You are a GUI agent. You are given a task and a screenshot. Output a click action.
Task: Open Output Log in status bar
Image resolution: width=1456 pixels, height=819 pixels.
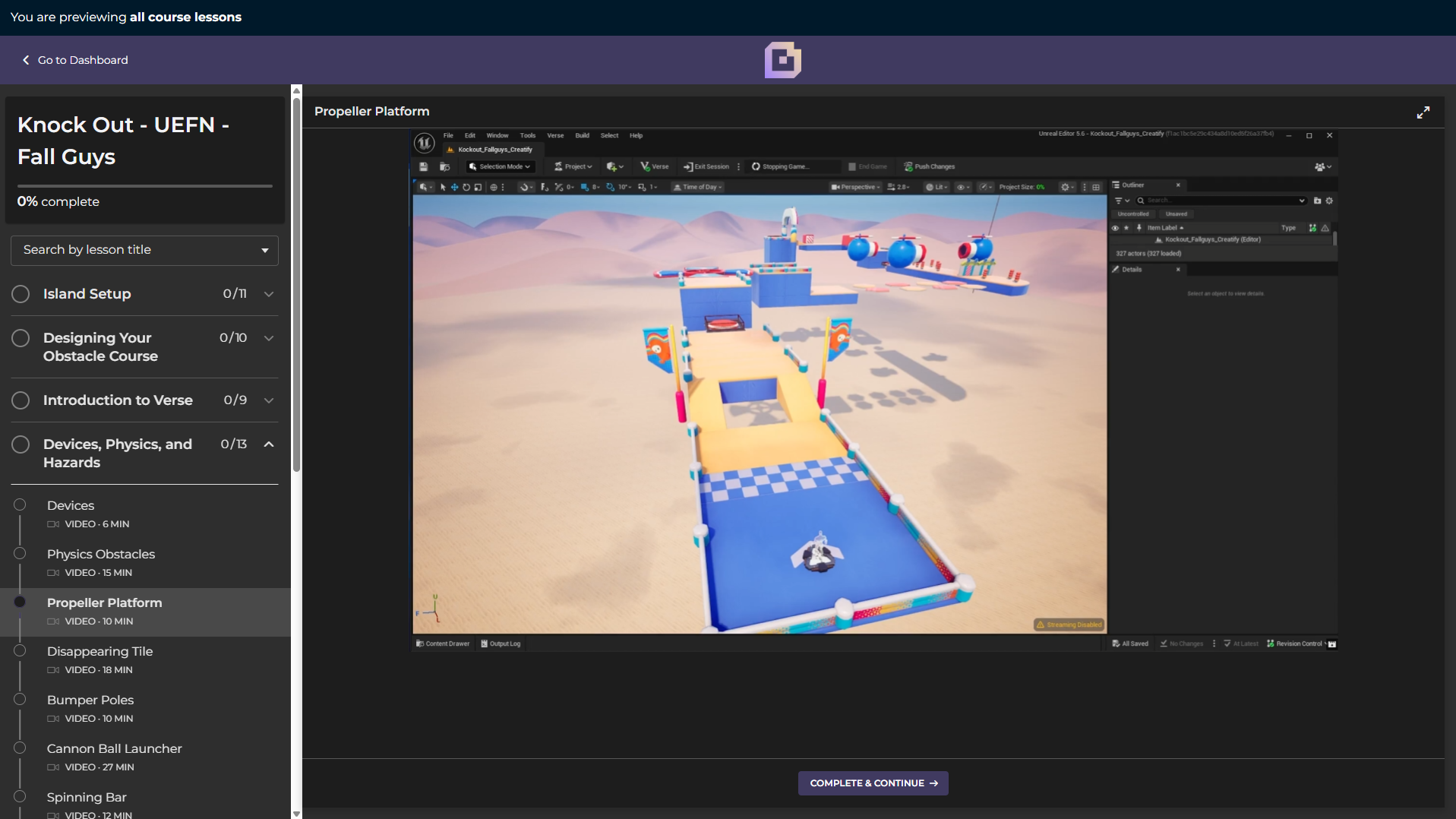click(501, 643)
